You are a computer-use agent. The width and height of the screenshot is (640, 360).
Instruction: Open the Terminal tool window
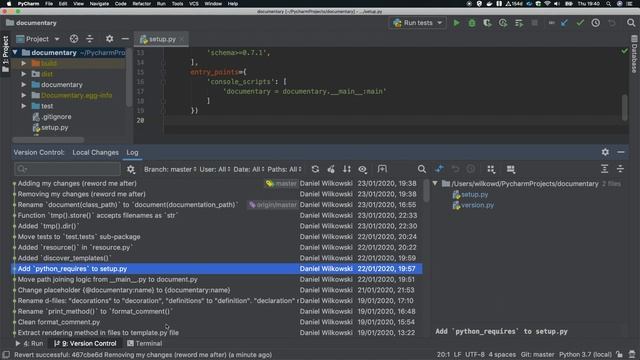click(144, 343)
